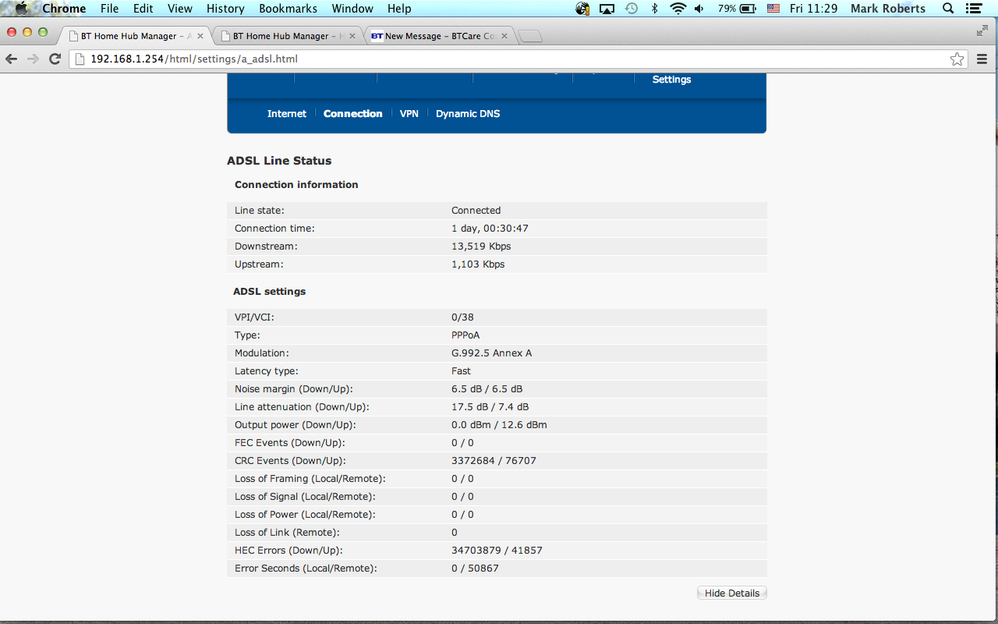Open the File menu
Viewport: 998px width, 624px height.
click(x=109, y=9)
